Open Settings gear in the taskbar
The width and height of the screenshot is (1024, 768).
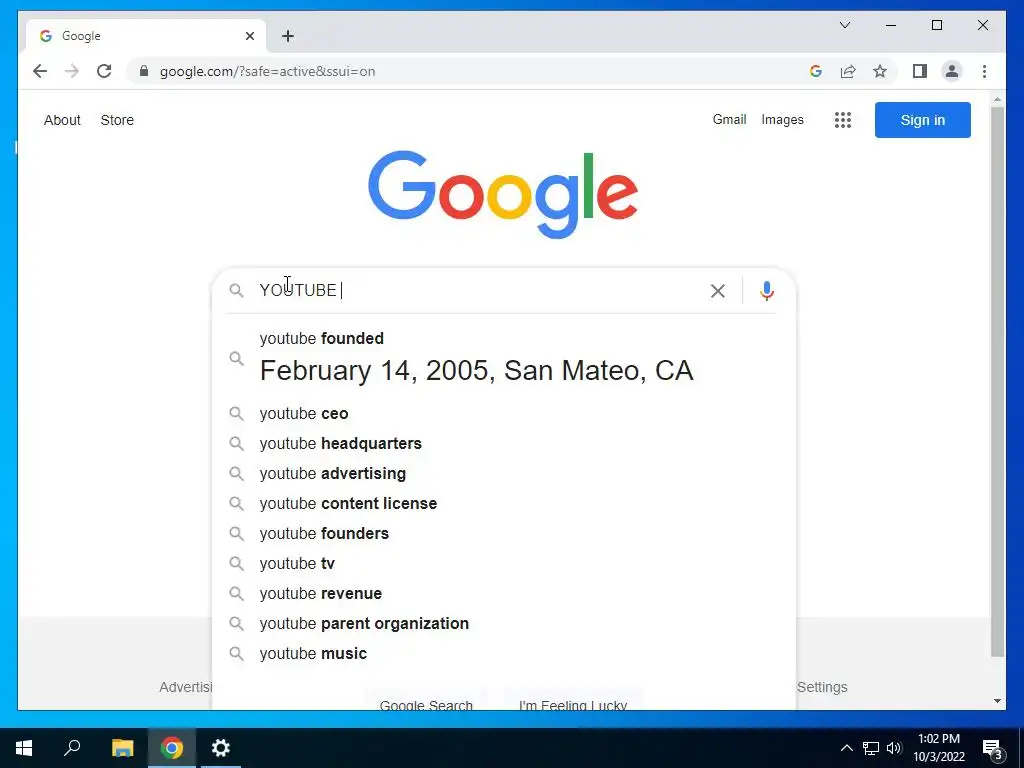tap(221, 748)
